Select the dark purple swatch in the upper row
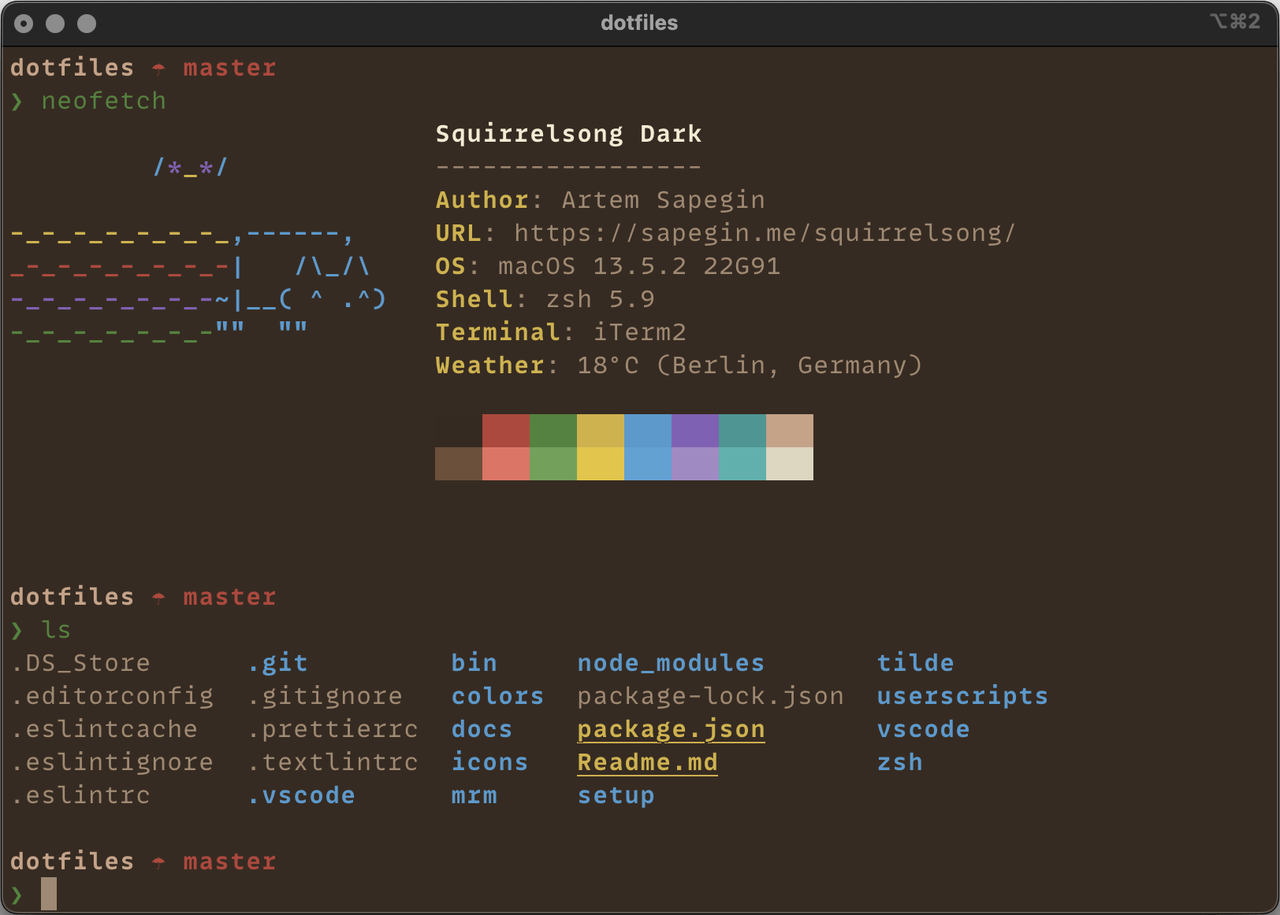 coord(695,430)
